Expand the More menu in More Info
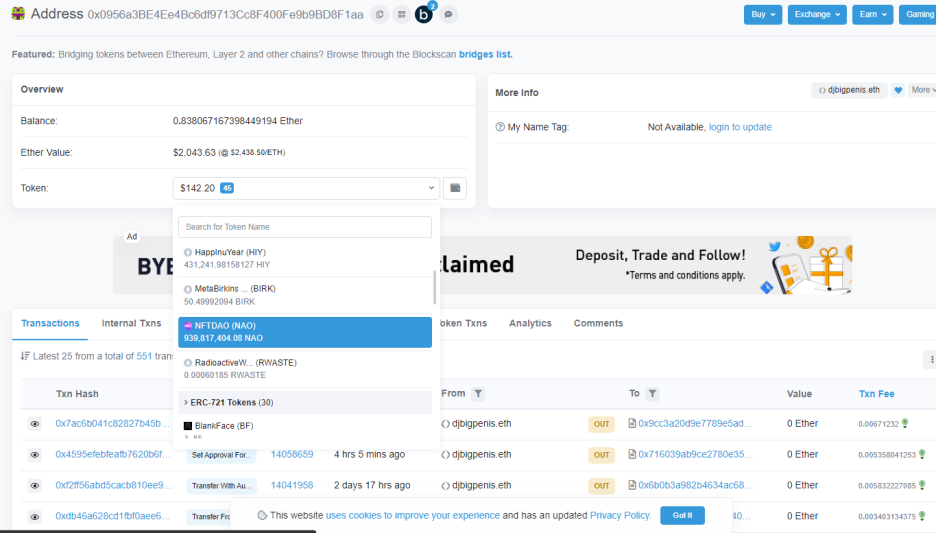936x533 pixels. point(923,90)
